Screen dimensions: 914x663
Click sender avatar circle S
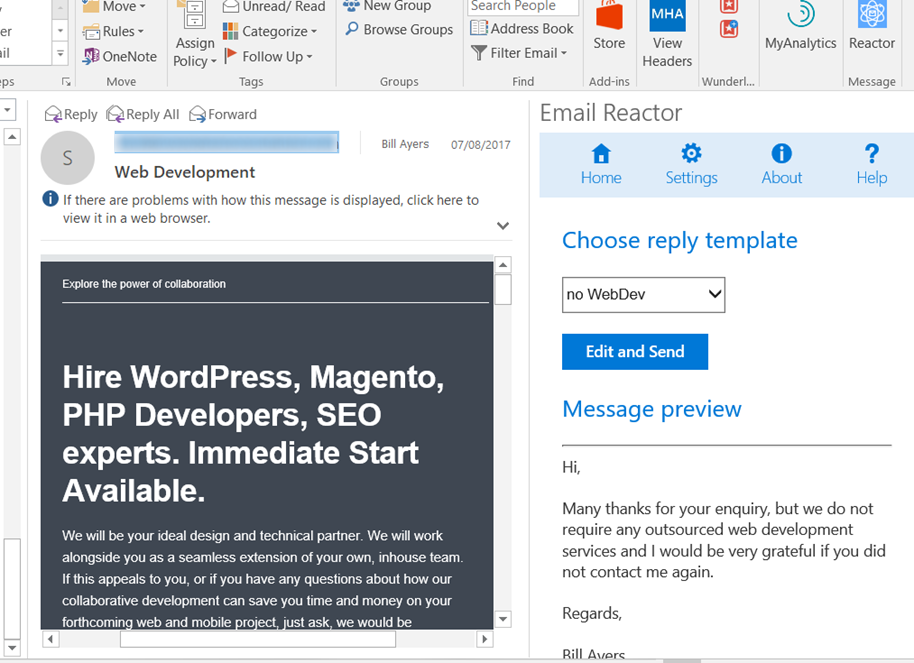click(x=68, y=158)
